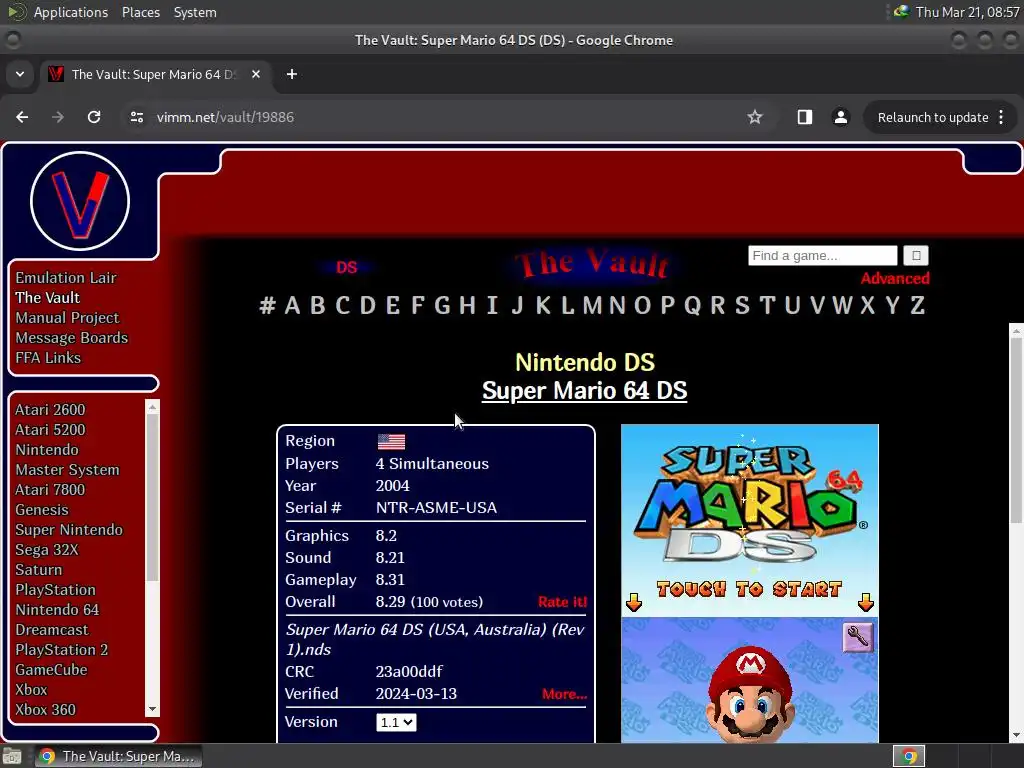Click the CRC value 23a00ddf
The image size is (1024, 768).
[409, 672]
